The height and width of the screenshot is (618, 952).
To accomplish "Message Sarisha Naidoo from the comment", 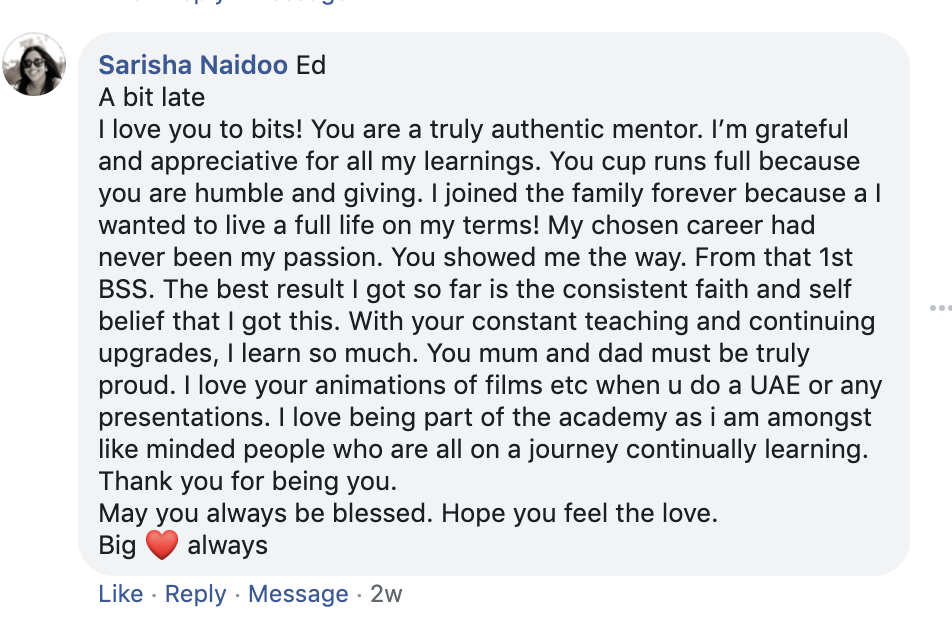I will tap(298, 594).
